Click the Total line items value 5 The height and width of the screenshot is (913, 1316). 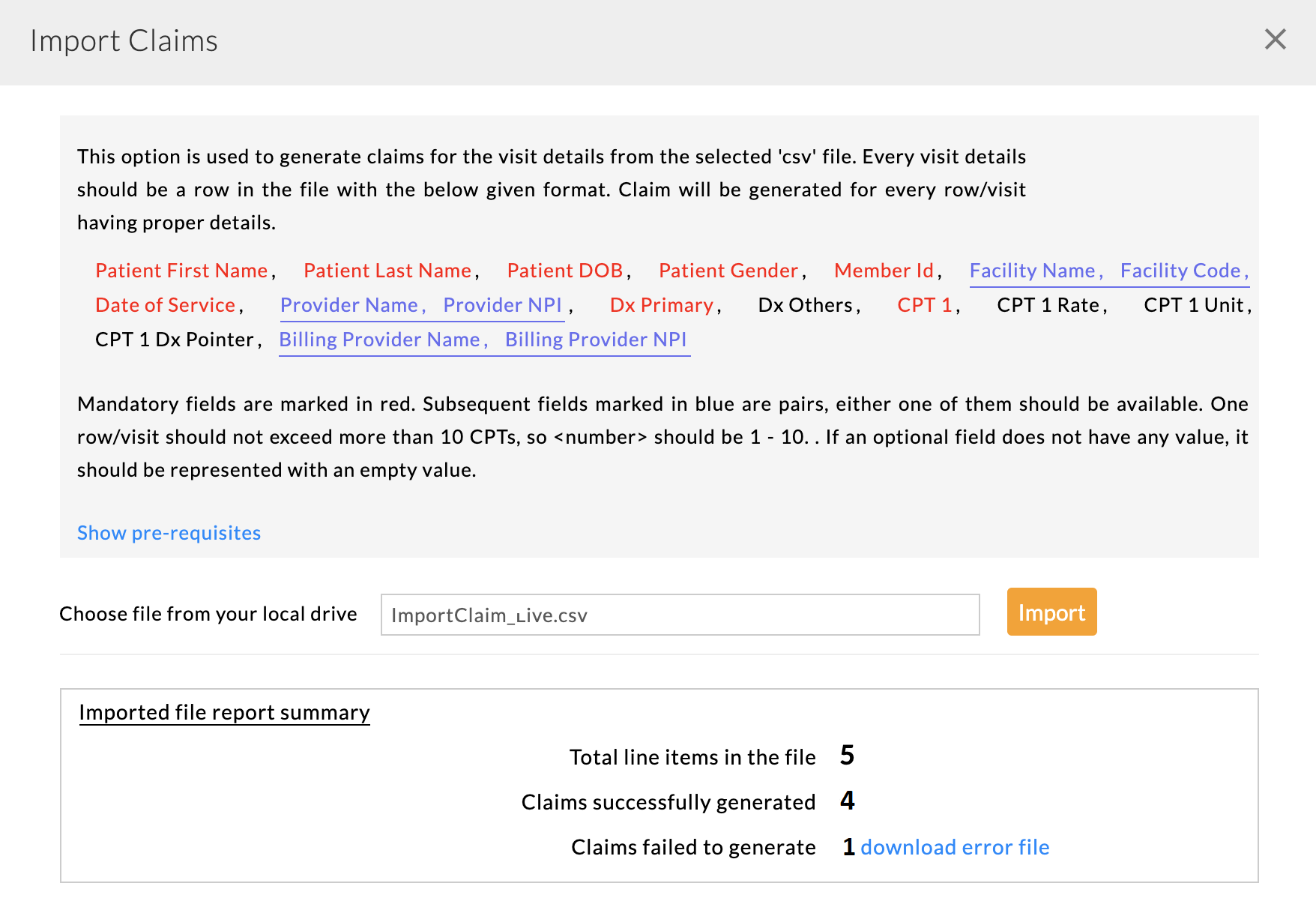point(848,756)
